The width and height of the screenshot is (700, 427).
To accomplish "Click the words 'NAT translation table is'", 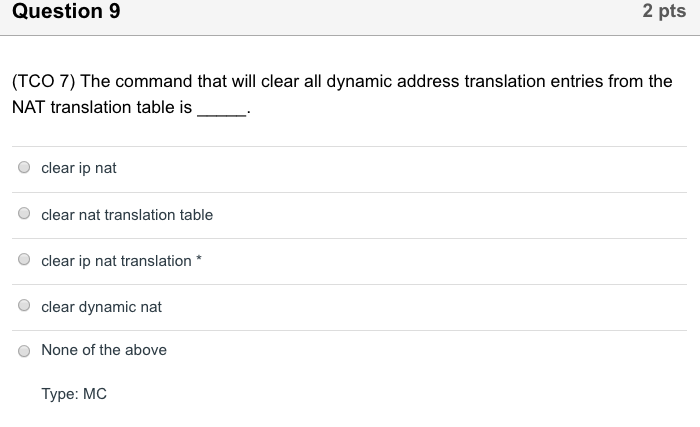I will click(102, 106).
